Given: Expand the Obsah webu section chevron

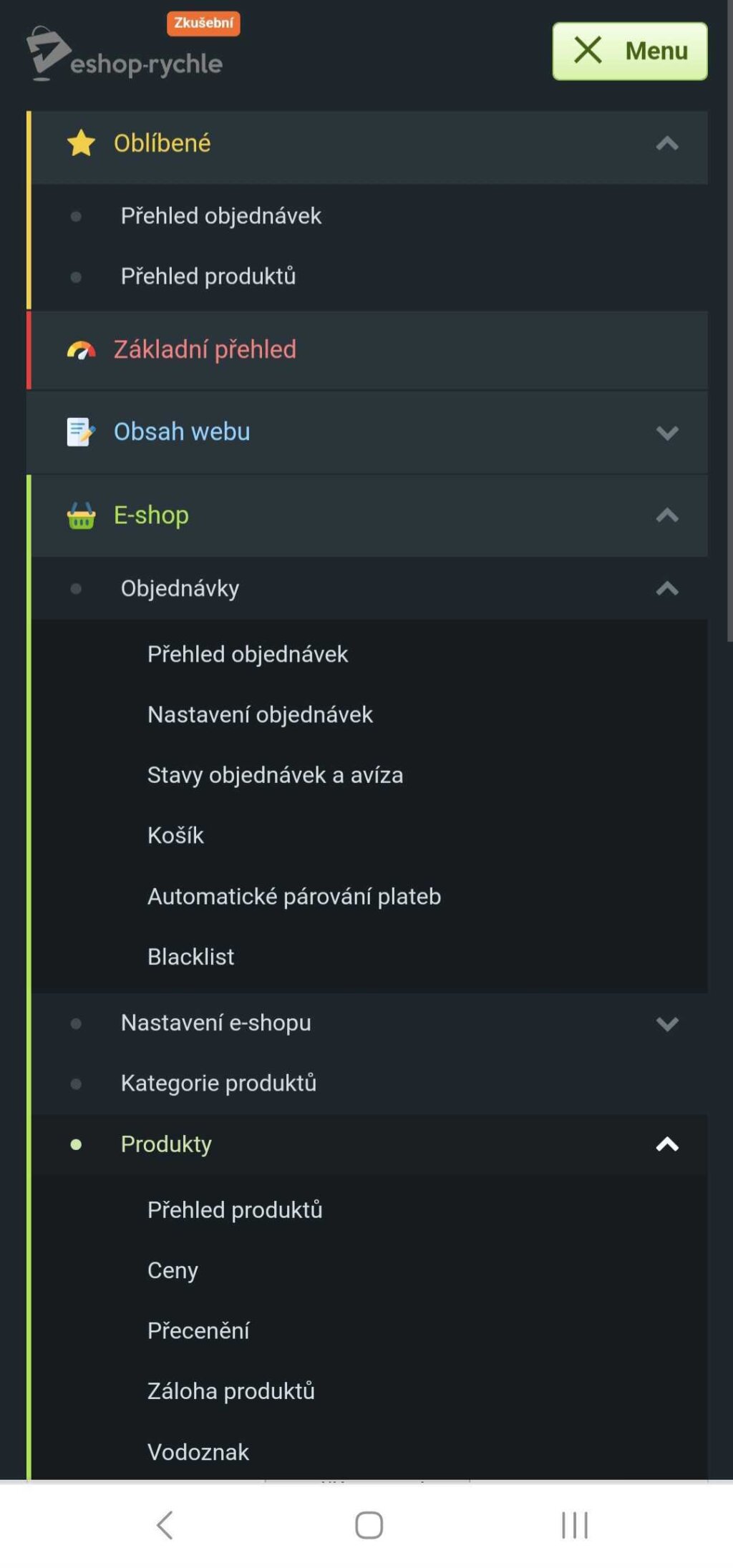Looking at the screenshot, I should (x=667, y=433).
